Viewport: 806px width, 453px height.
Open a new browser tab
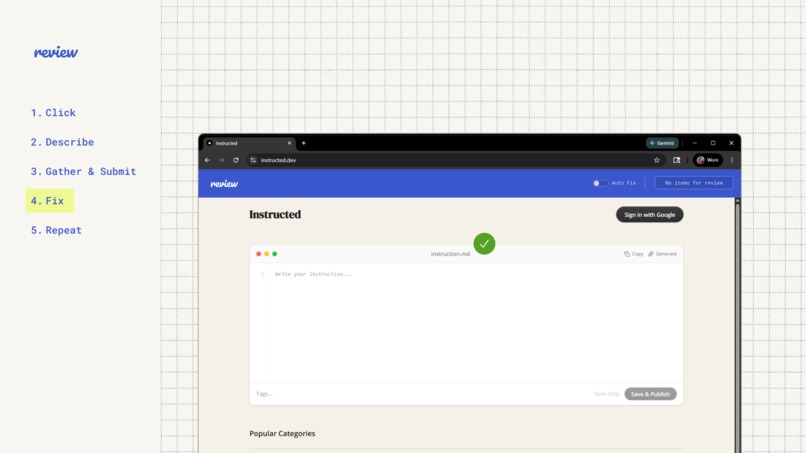pos(303,143)
